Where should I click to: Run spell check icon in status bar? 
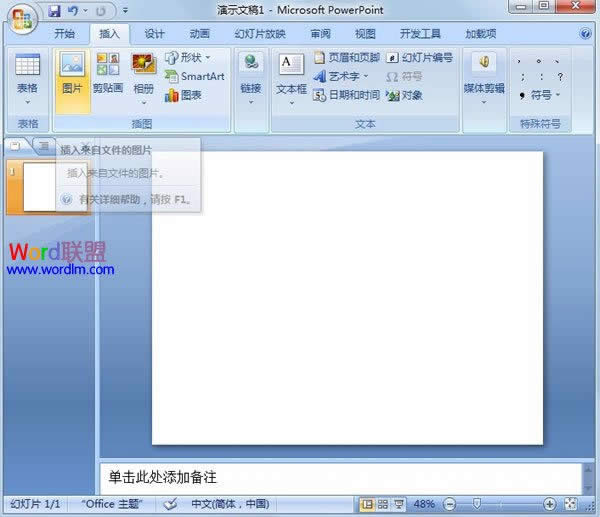tap(170, 504)
